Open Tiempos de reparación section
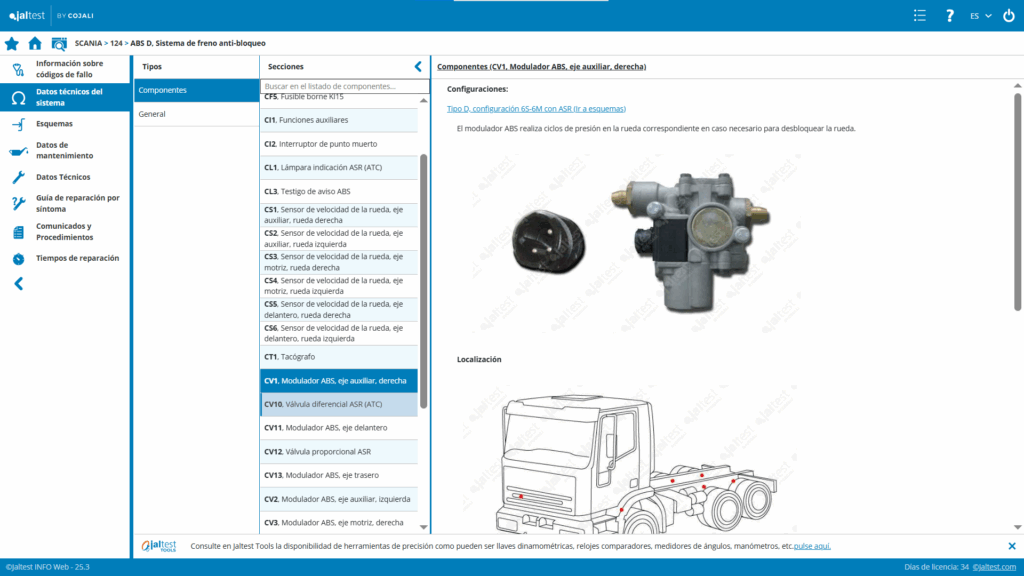Image resolution: width=1024 pixels, height=576 pixels. (x=77, y=258)
